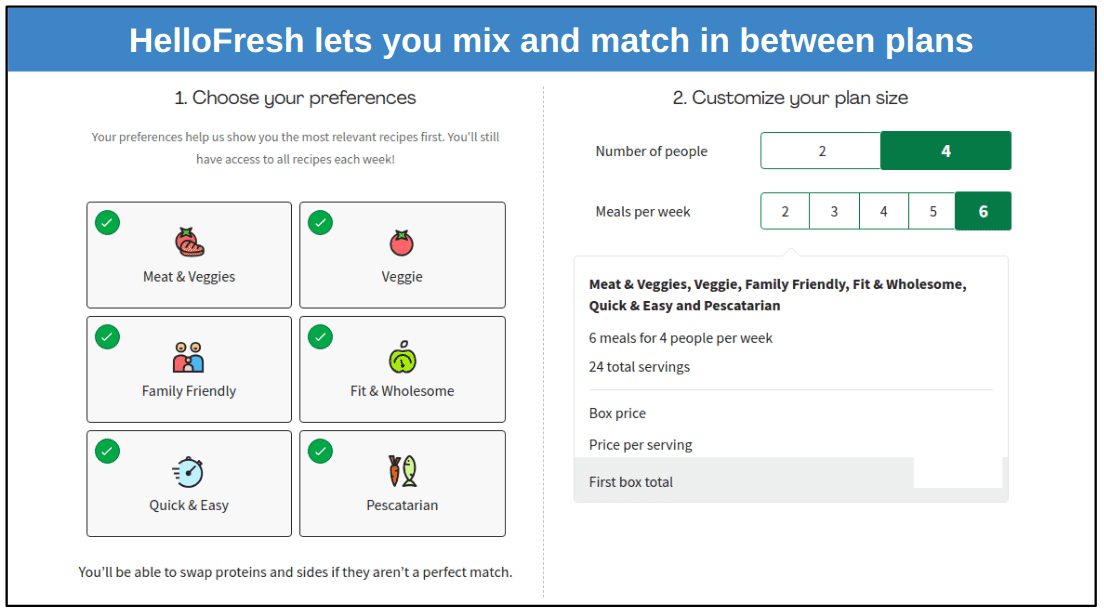Click the First box total row
The height and width of the screenshot is (613, 1104).
[x=633, y=481]
